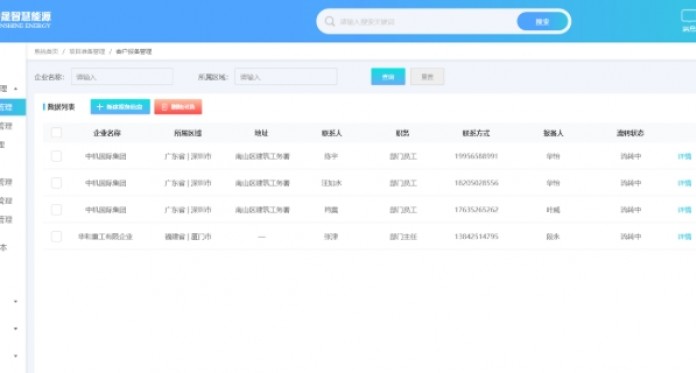Viewport: 696px width, 373px height.
Task: Go to the first breadcrumb, 系统首页
Action: (46, 52)
